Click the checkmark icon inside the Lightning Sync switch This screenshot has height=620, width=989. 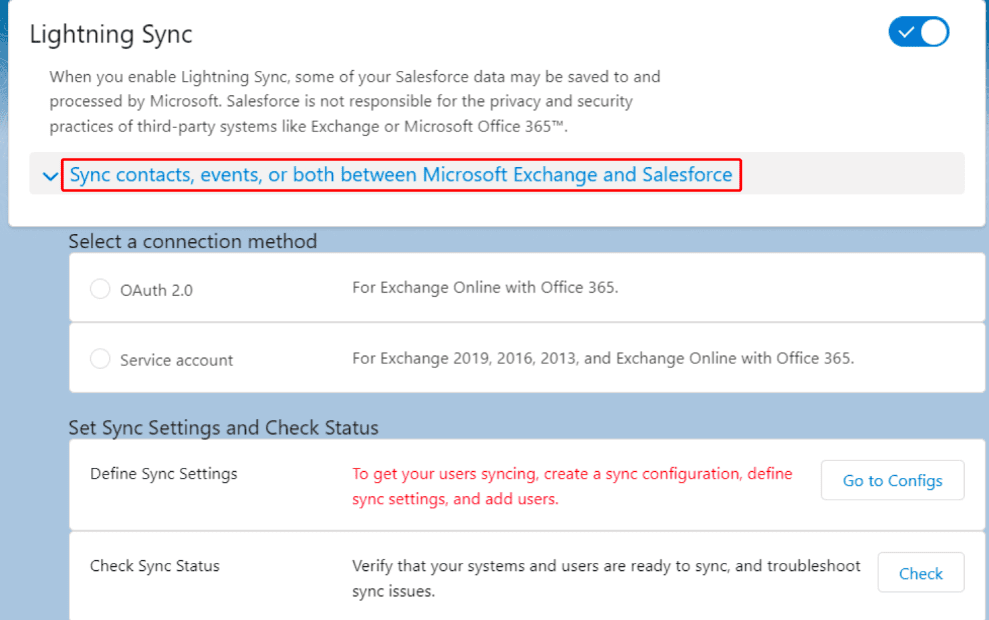(906, 32)
